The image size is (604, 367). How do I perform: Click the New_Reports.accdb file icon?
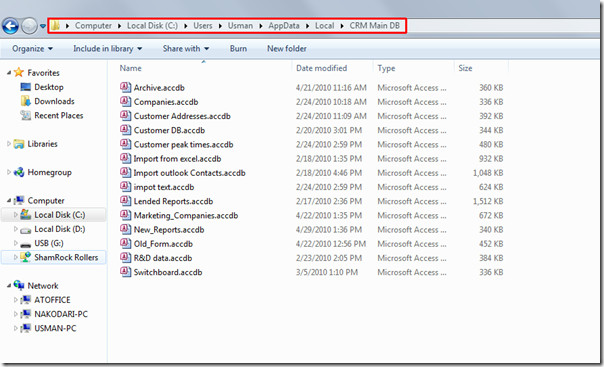coord(125,230)
